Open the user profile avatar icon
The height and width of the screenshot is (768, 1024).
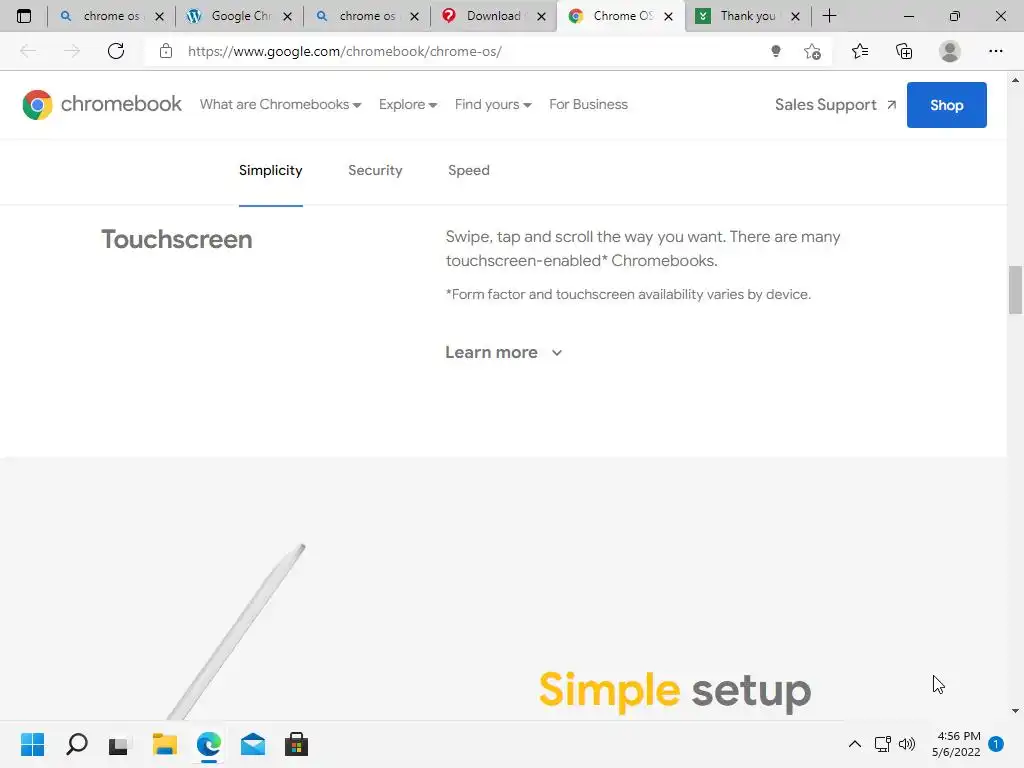950,51
